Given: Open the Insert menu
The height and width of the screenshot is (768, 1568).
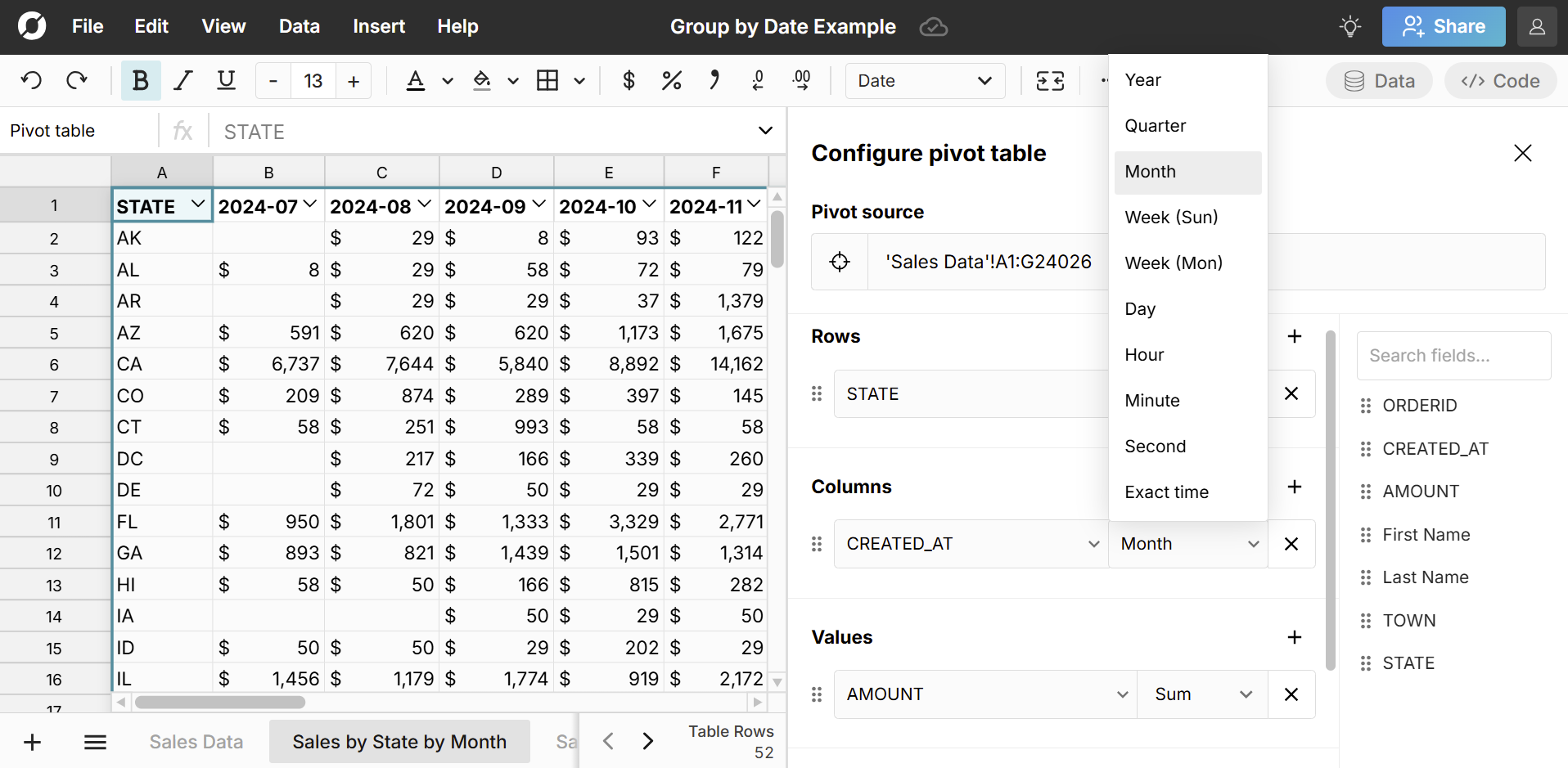Looking at the screenshot, I should (378, 26).
